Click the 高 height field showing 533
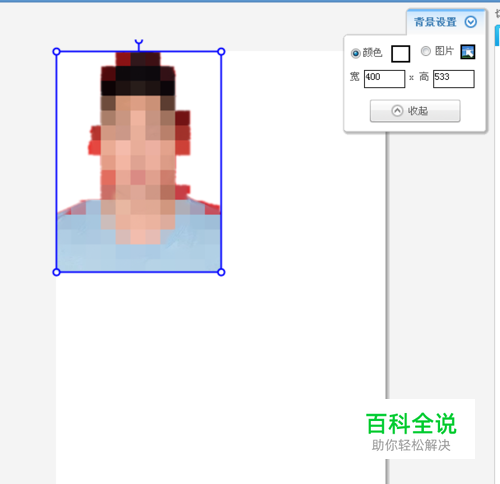 click(x=453, y=79)
